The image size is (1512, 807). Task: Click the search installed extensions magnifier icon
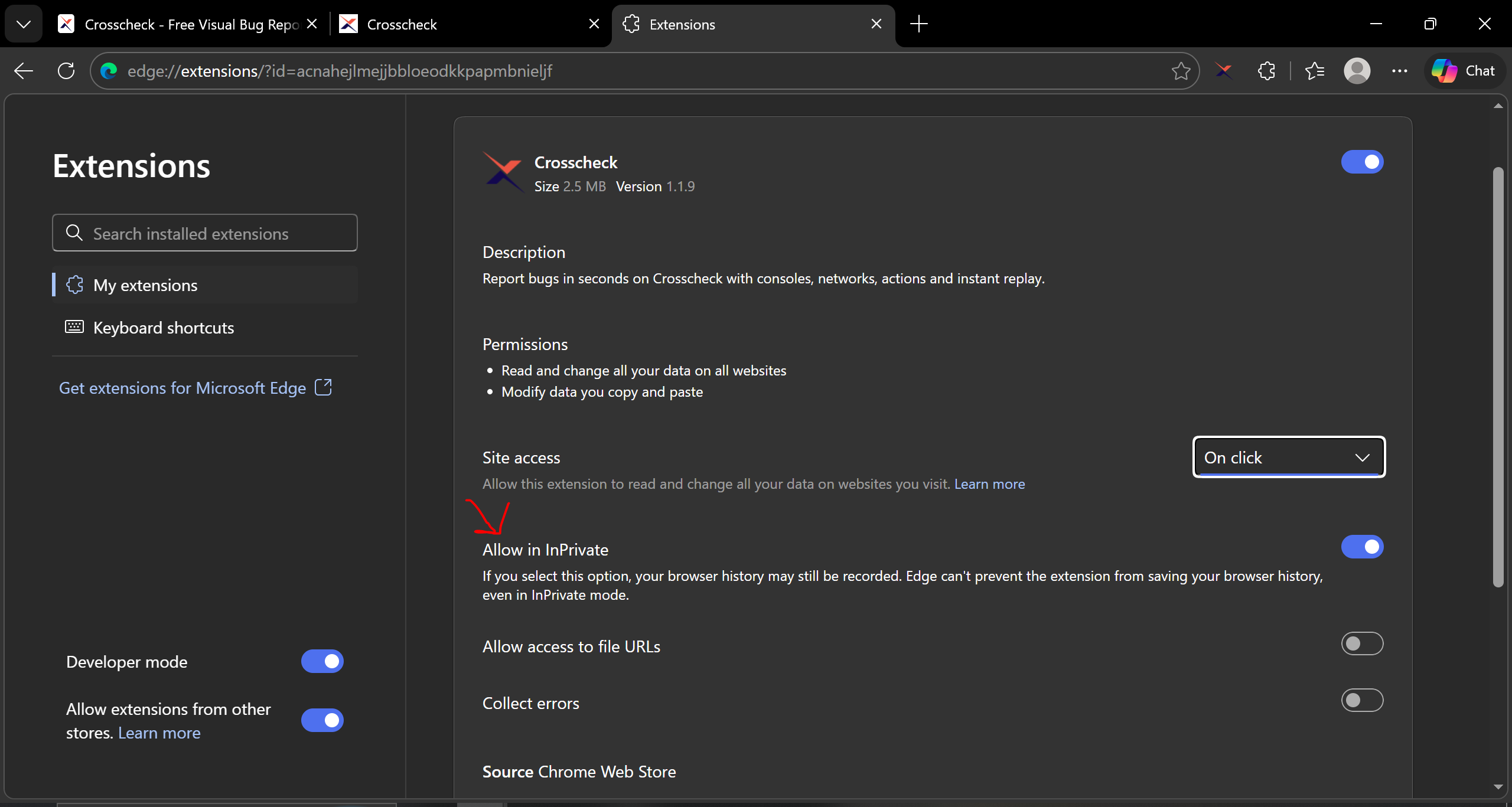(x=74, y=233)
